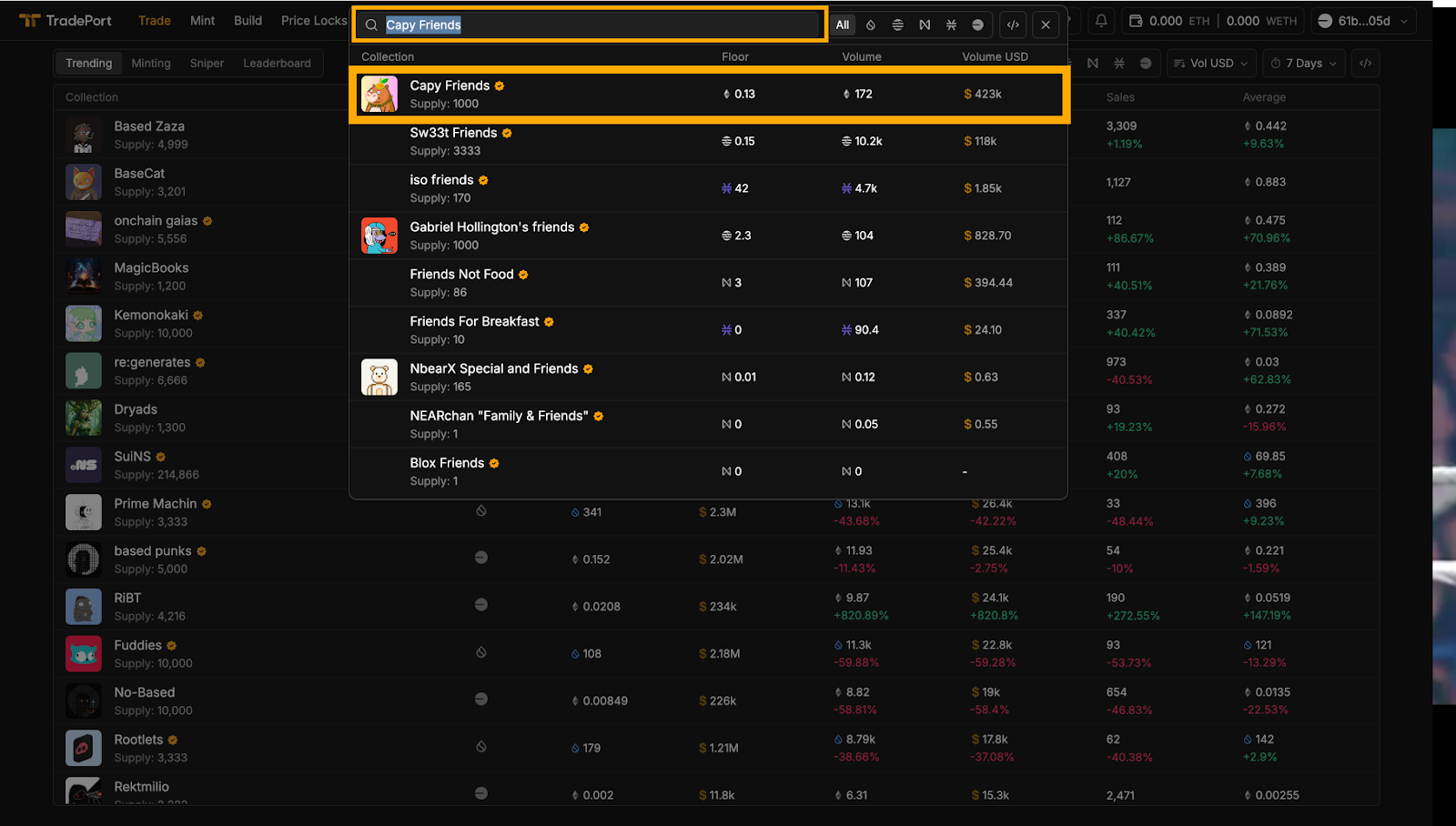Image resolution: width=1456 pixels, height=826 pixels.
Task: Open the re:generates collection
Action: (x=152, y=362)
